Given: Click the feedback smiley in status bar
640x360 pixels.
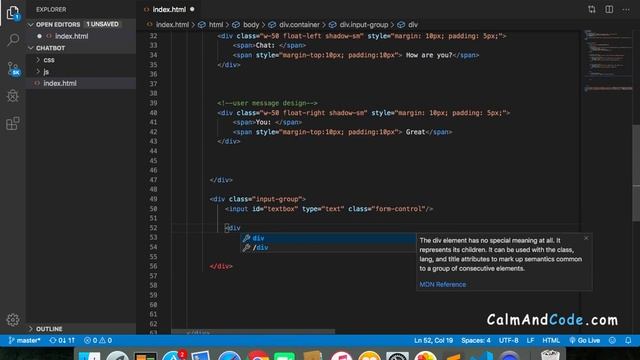Looking at the screenshot, I should click(x=612, y=340).
